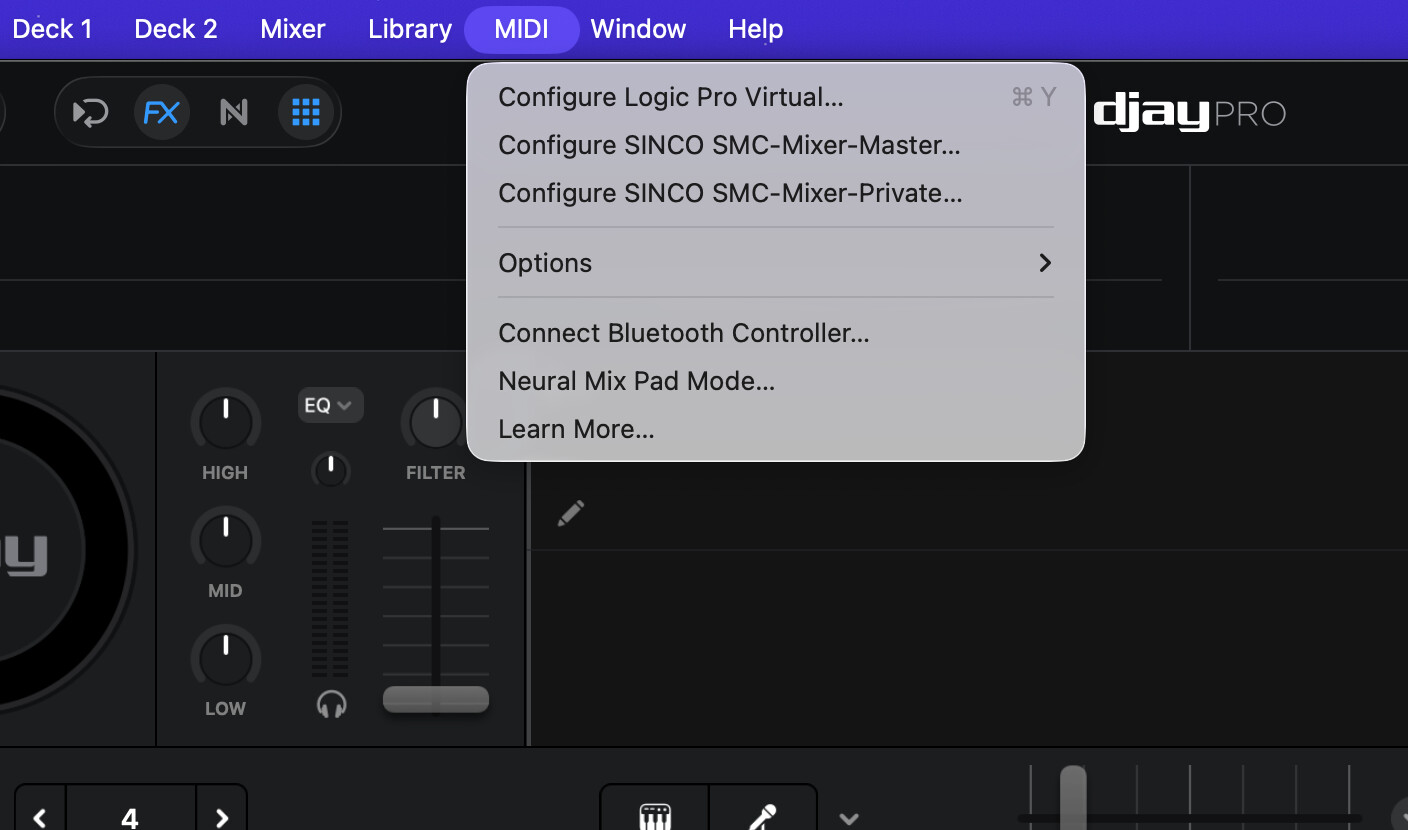Click the right stepper arrow beside 4
Screen dimensions: 1408x830
(x=222, y=817)
